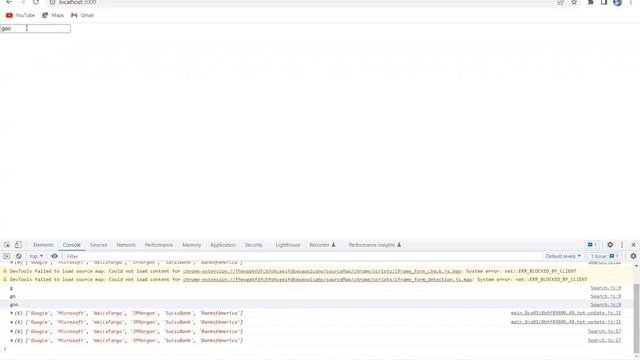Select the logged 'goo' console message
640x360 pixels.
pyautogui.click(x=14, y=304)
